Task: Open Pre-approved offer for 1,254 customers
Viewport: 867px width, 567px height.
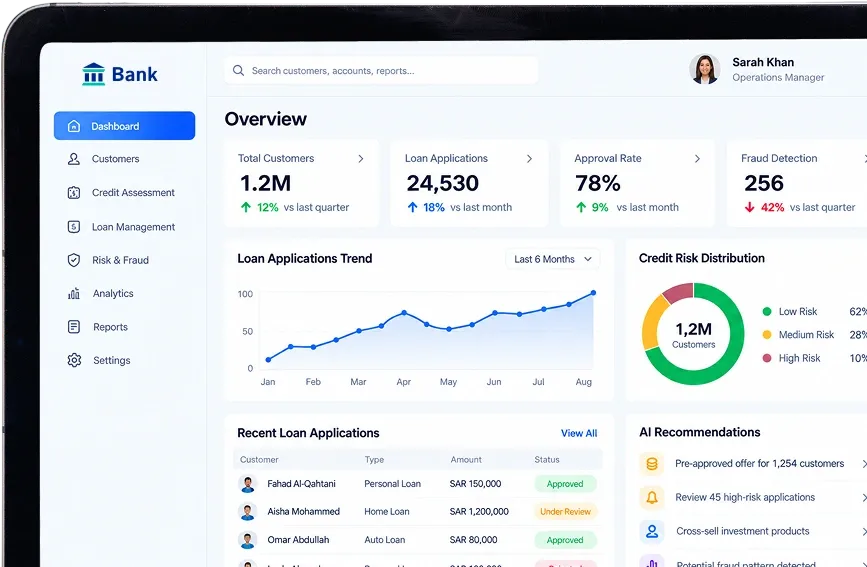Action: (759, 464)
